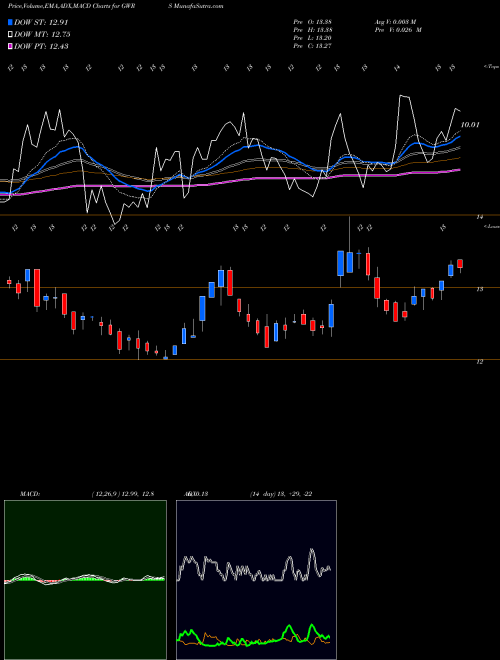Click the price axis label 12
500x660 pixels.
[480, 362]
